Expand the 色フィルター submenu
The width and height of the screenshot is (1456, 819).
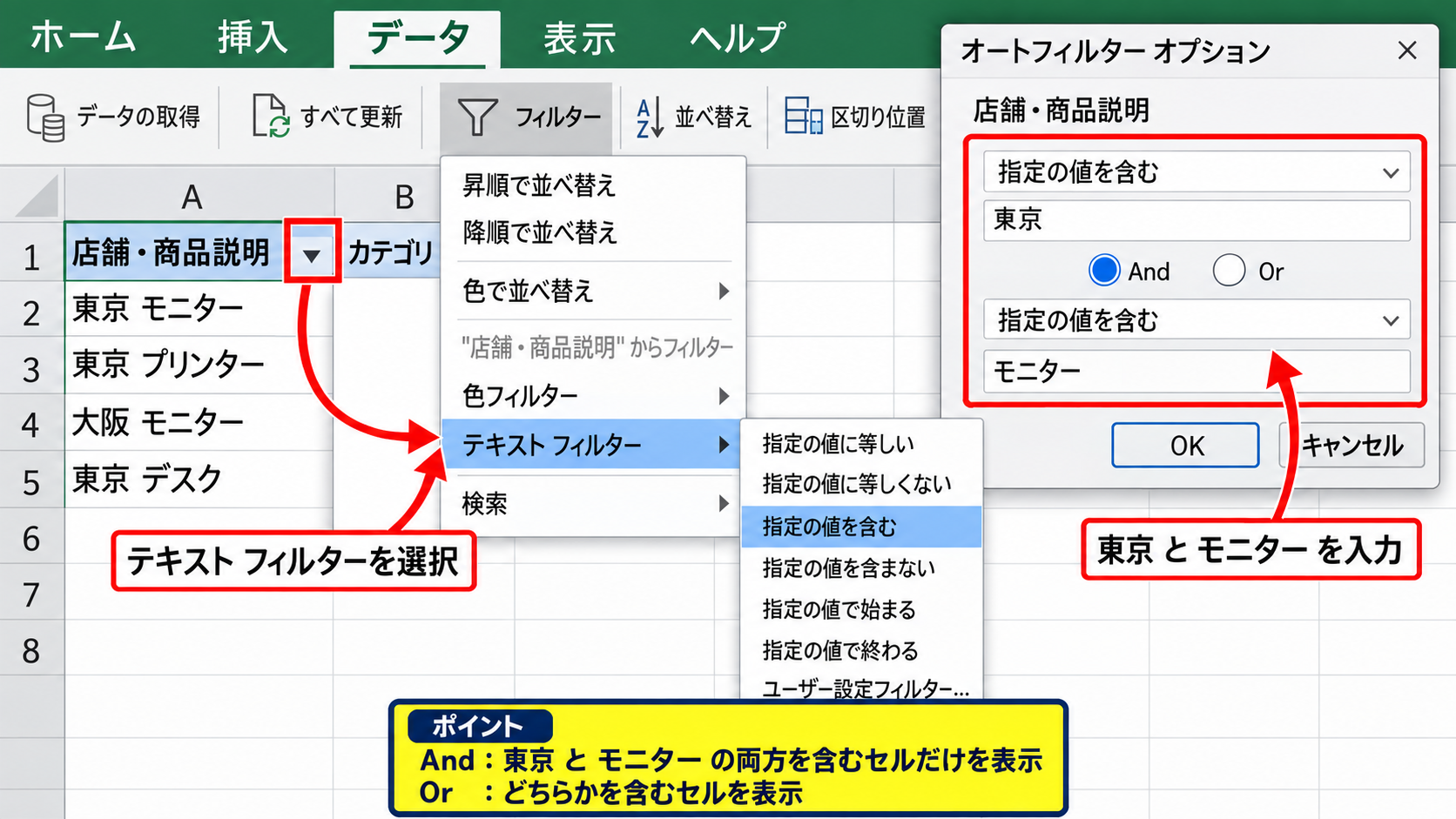(595, 396)
